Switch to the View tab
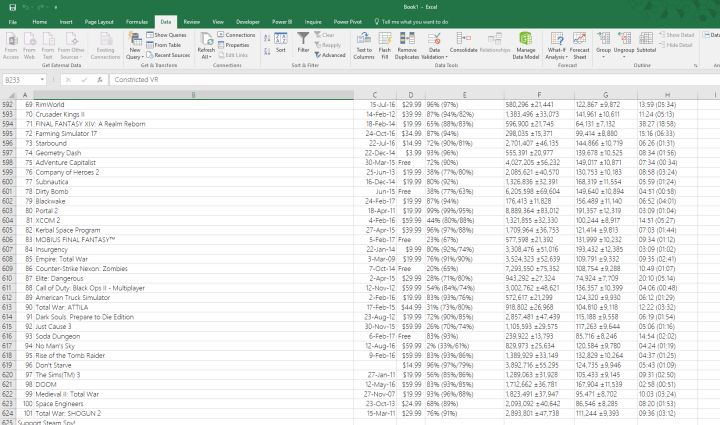The width and height of the screenshot is (720, 425). 218,22
